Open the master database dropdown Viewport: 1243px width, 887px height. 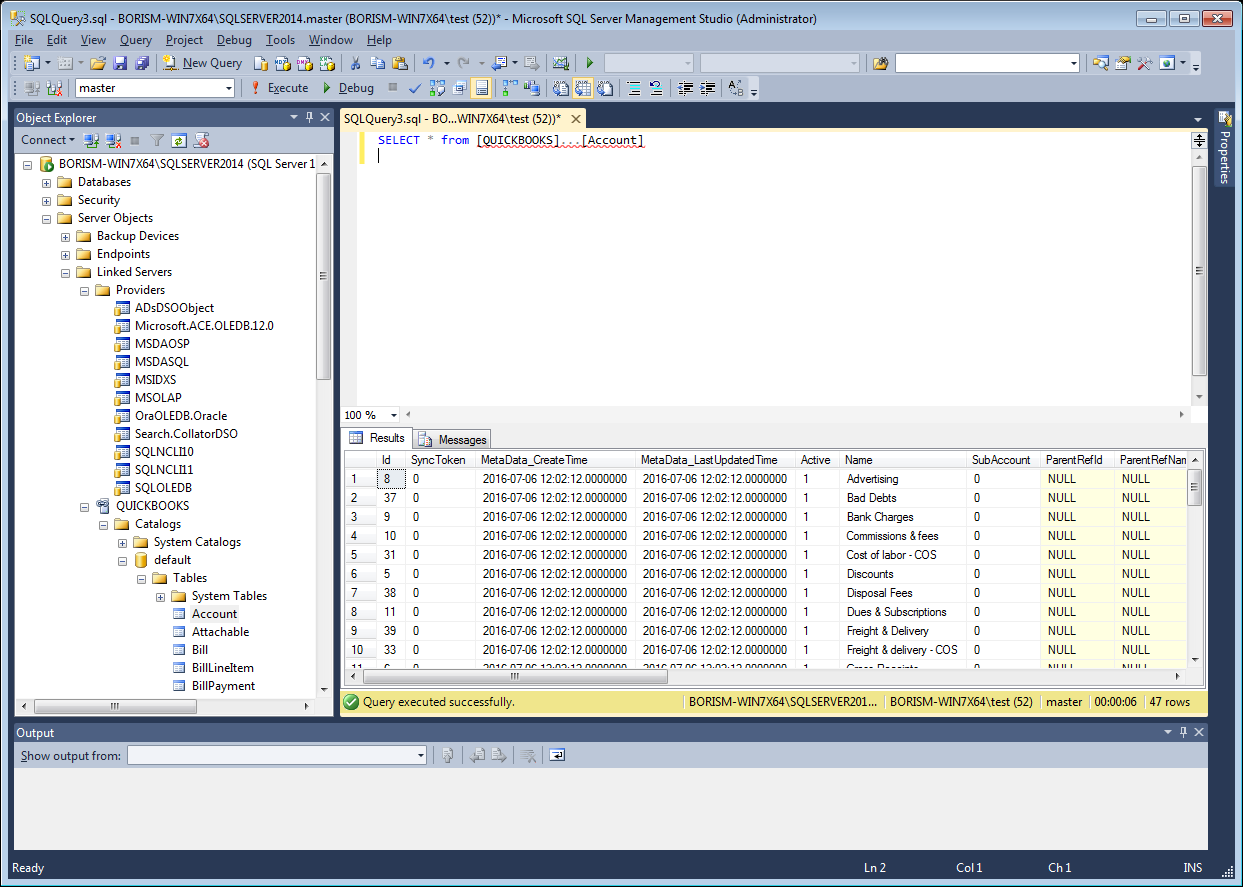click(x=229, y=88)
